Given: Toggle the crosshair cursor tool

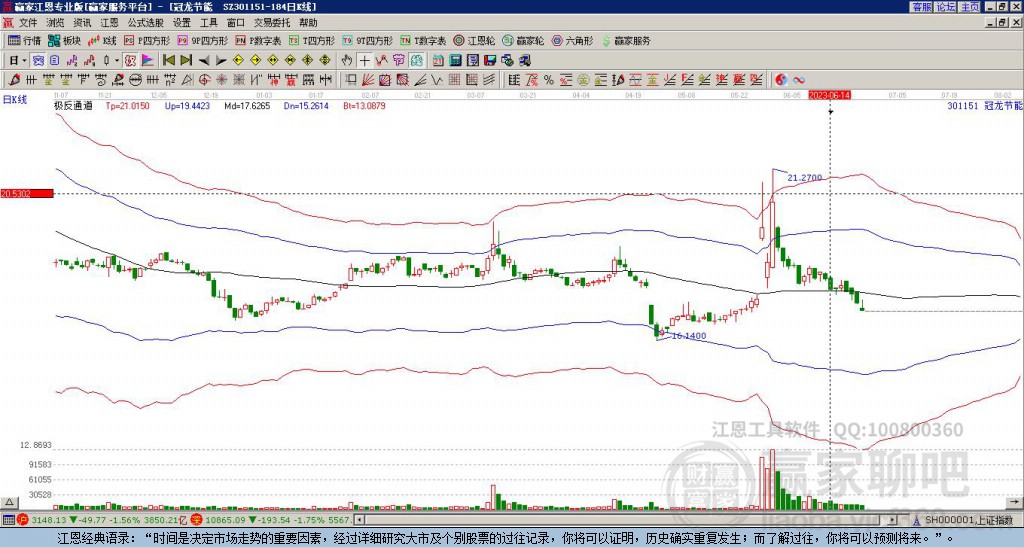Looking at the screenshot, I should click(x=364, y=60).
